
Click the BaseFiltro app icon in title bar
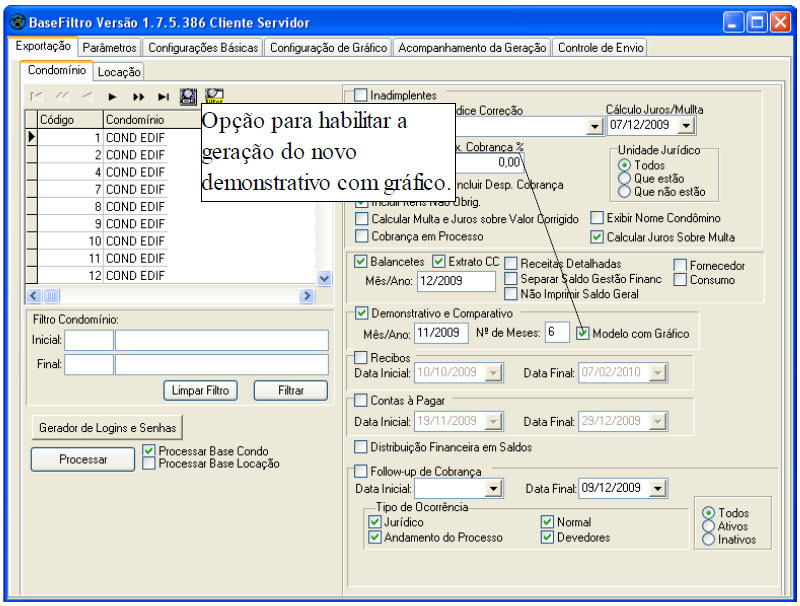(16, 20)
